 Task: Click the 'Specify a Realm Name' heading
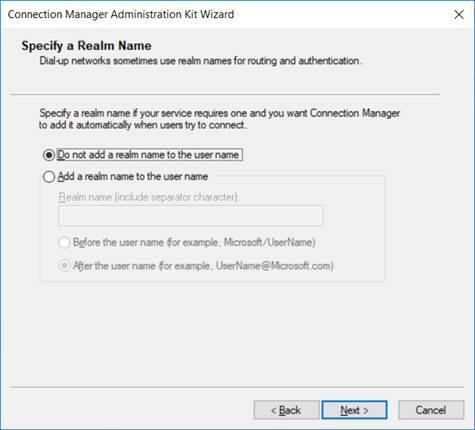coord(87,46)
